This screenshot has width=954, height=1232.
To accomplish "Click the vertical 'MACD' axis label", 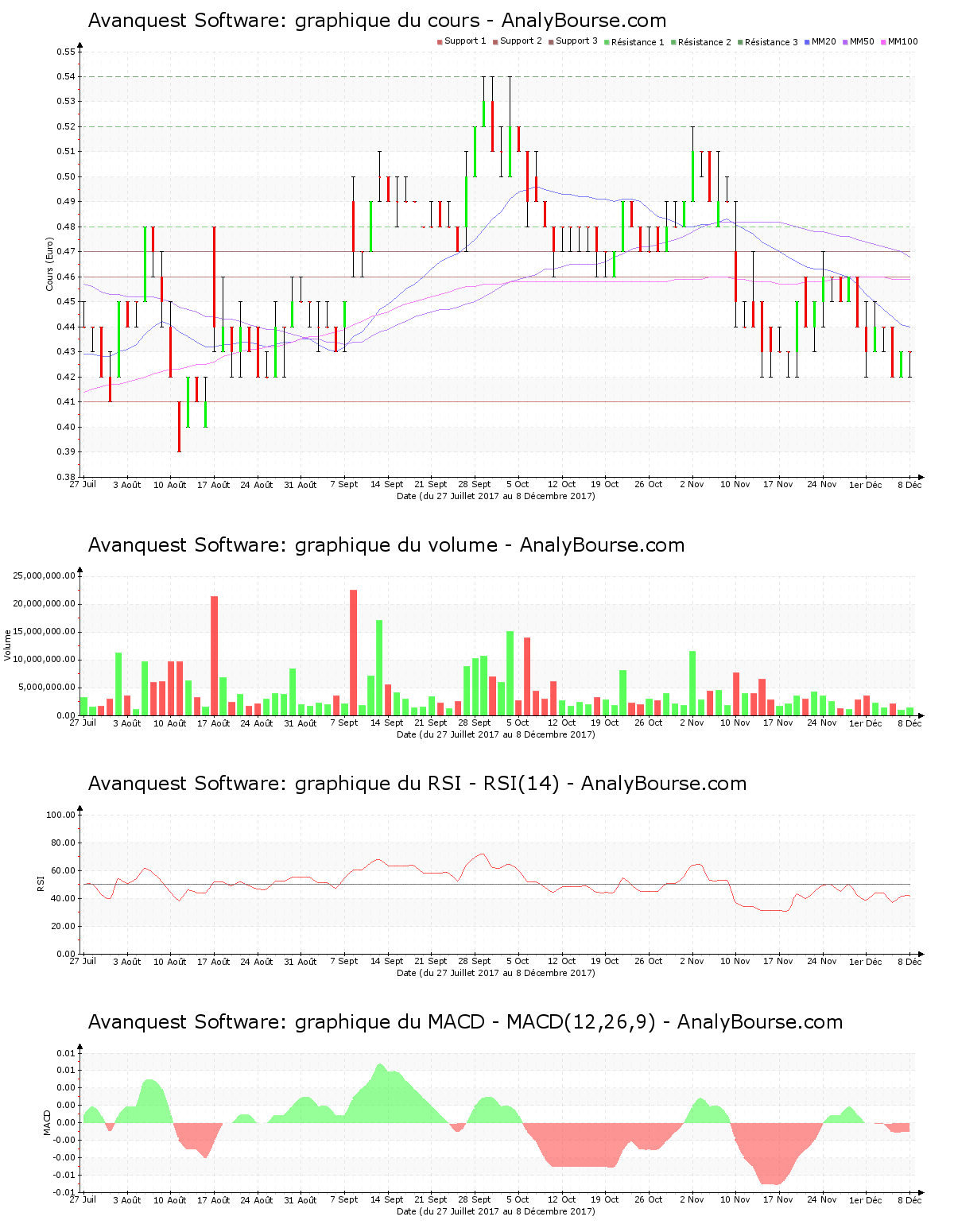I will click(47, 1122).
